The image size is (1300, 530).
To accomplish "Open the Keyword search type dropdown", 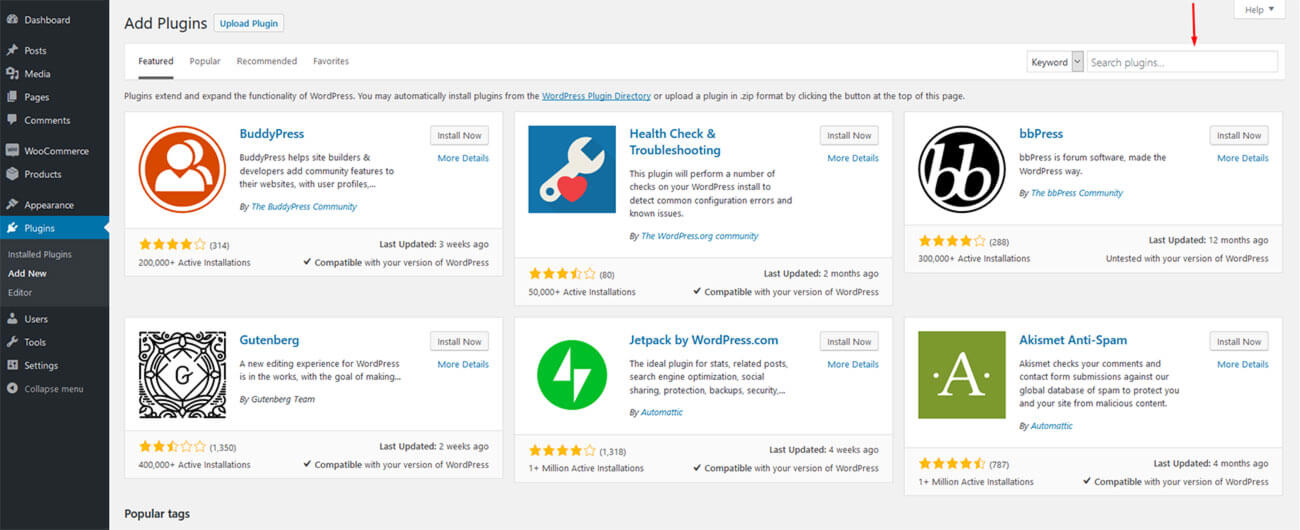I will [1055, 62].
